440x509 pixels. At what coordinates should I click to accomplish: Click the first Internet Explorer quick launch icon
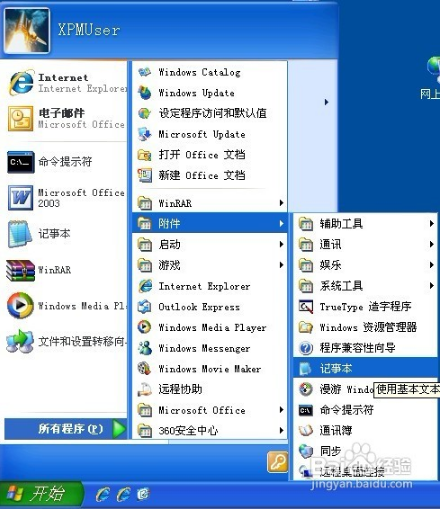(102, 494)
